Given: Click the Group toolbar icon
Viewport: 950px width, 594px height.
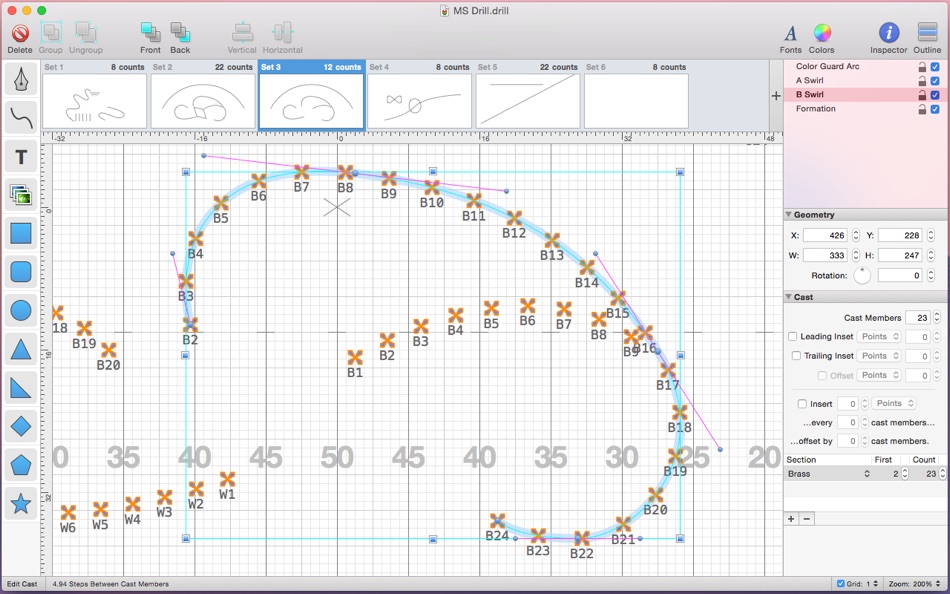Looking at the screenshot, I should 51,33.
